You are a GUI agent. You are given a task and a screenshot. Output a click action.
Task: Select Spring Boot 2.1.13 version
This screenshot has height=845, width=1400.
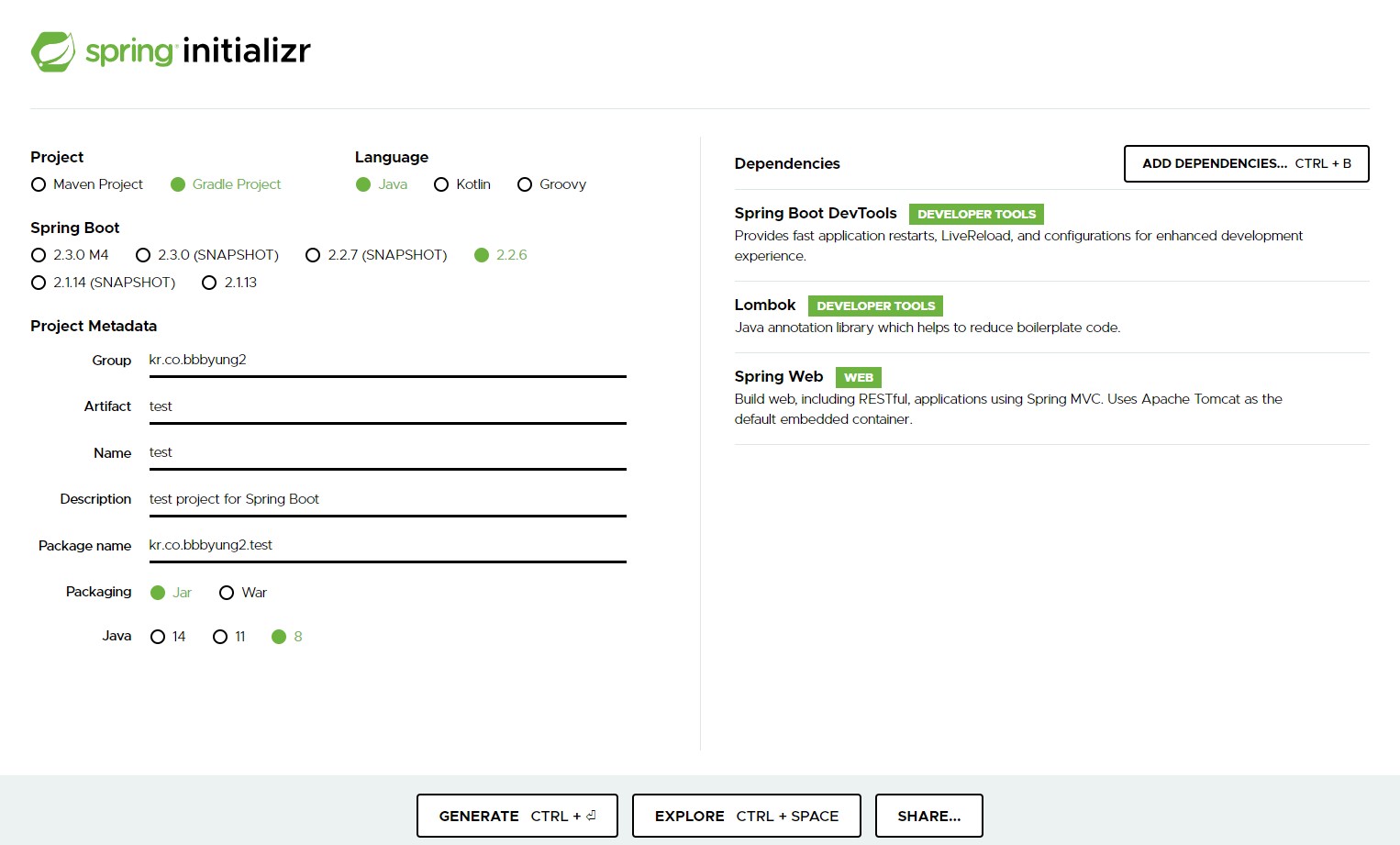click(x=229, y=283)
